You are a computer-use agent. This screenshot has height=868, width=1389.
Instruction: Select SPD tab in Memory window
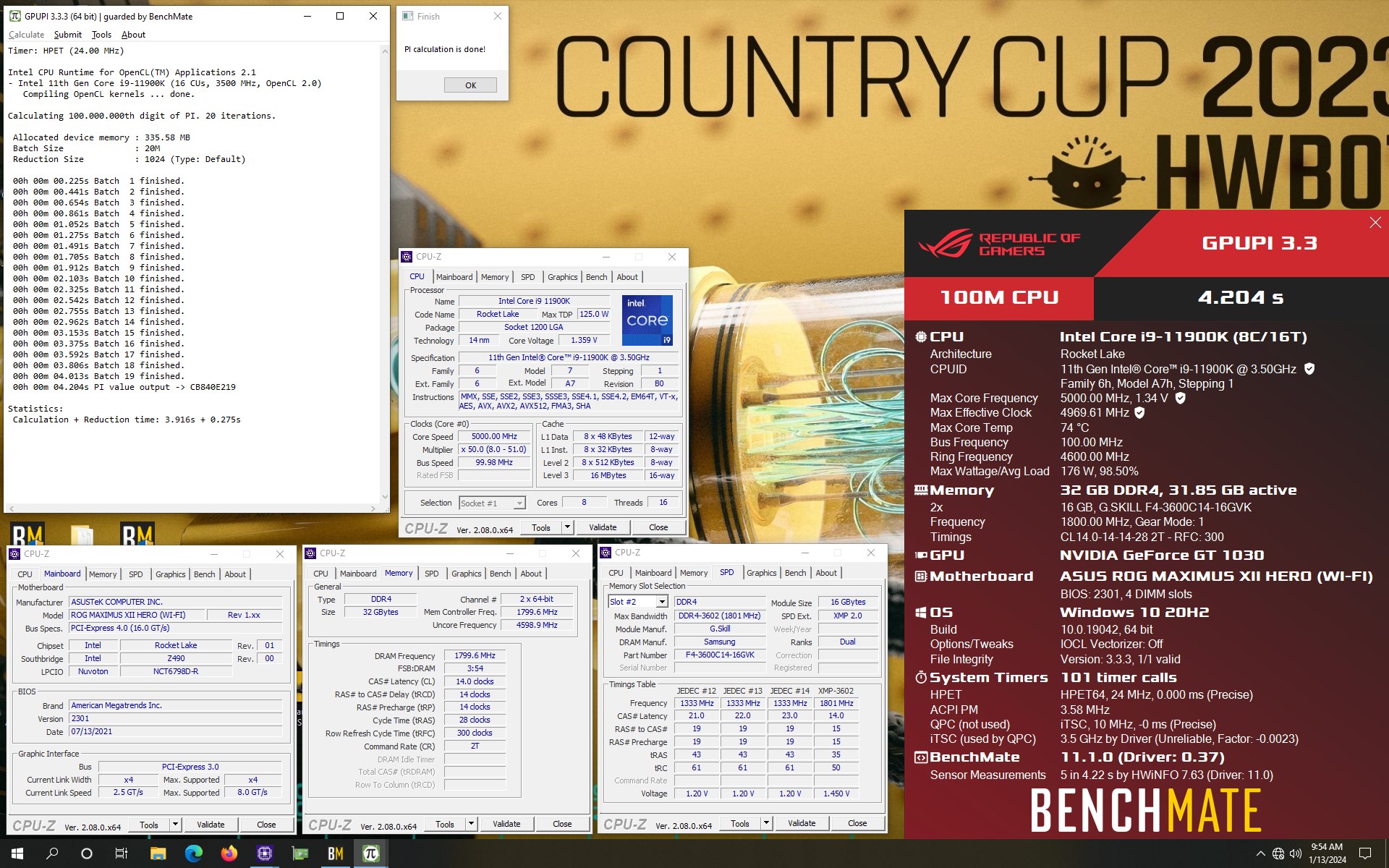point(432,574)
